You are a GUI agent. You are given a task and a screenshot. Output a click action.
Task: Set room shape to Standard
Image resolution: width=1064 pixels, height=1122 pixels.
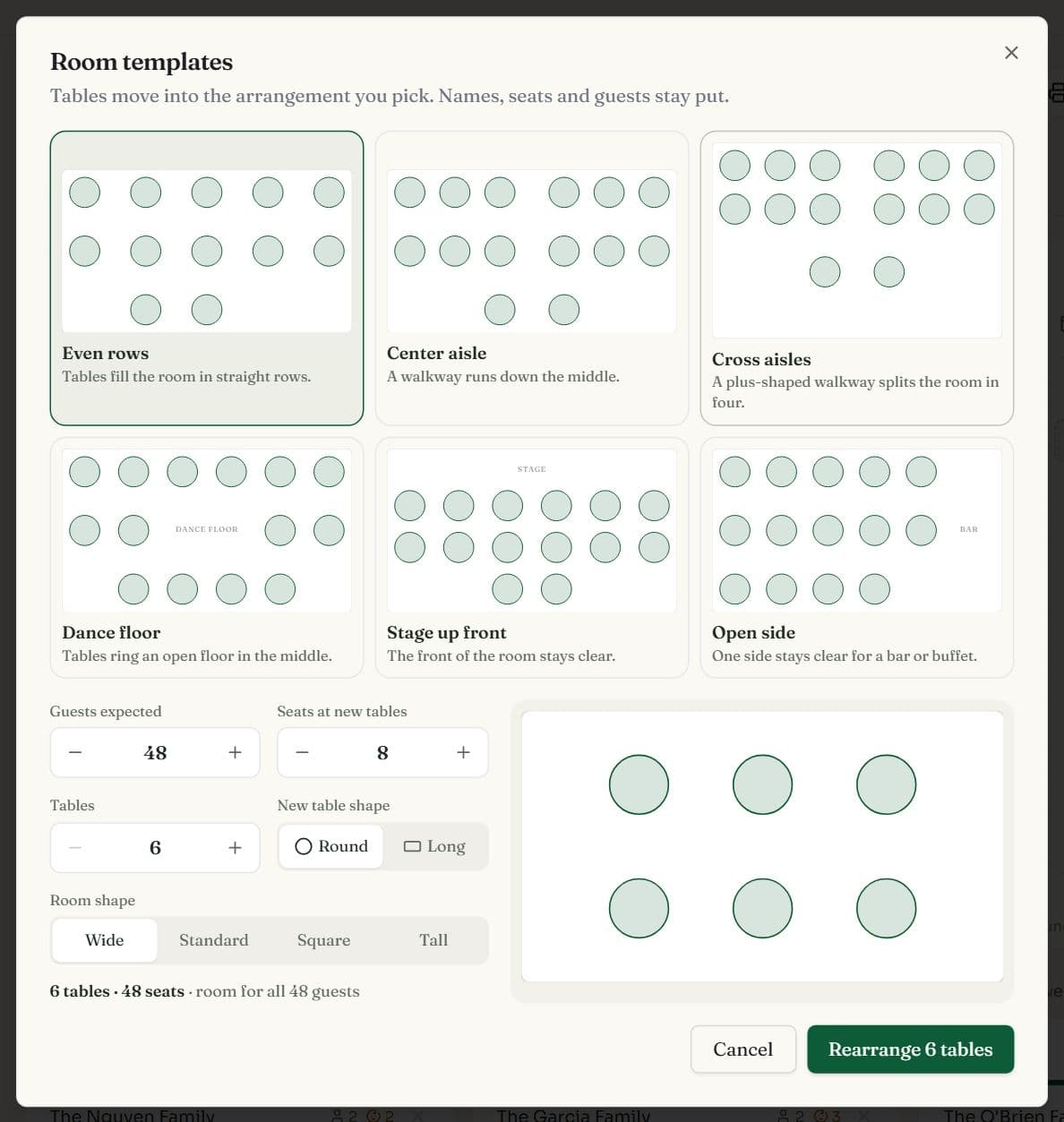coord(214,940)
